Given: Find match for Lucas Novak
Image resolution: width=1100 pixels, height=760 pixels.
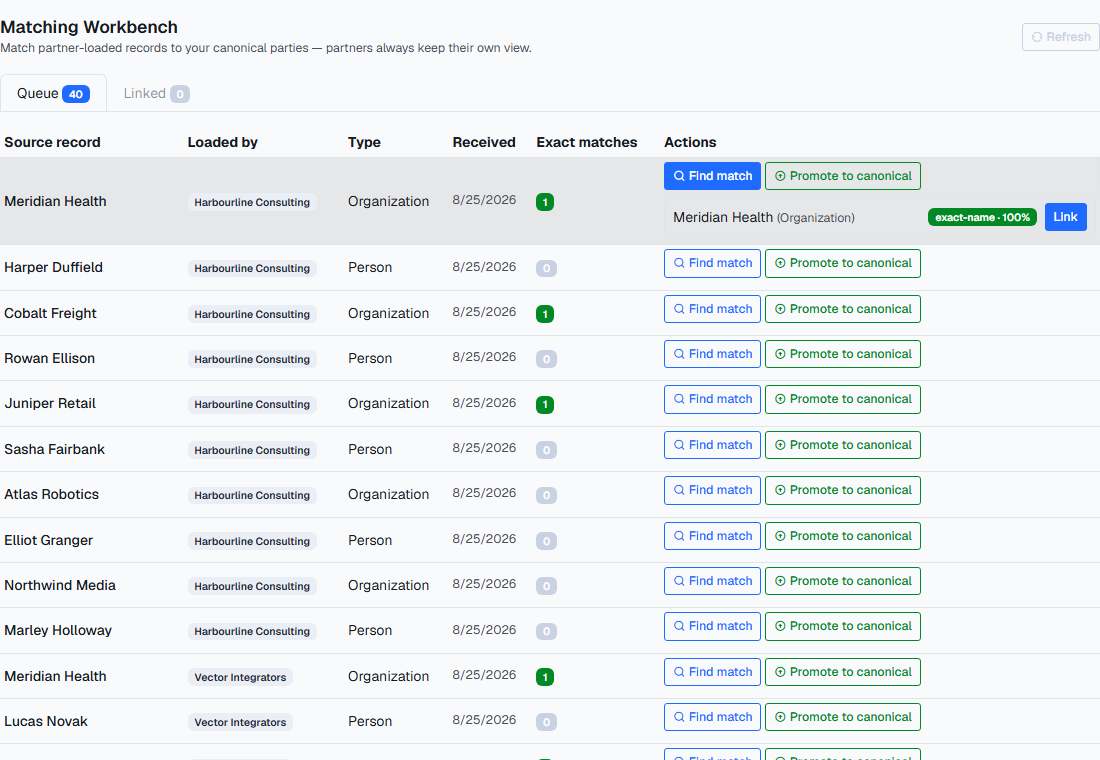Looking at the screenshot, I should tap(712, 717).
